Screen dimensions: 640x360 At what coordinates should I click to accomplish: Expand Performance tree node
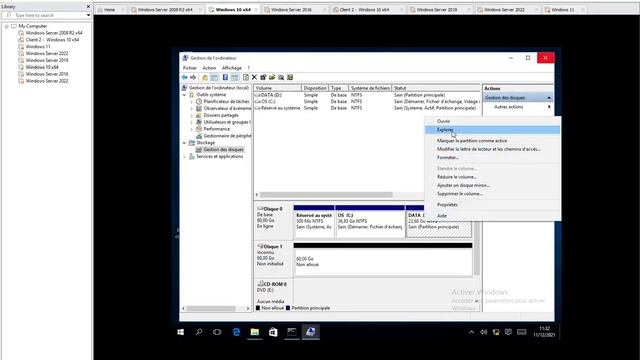pyautogui.click(x=191, y=129)
